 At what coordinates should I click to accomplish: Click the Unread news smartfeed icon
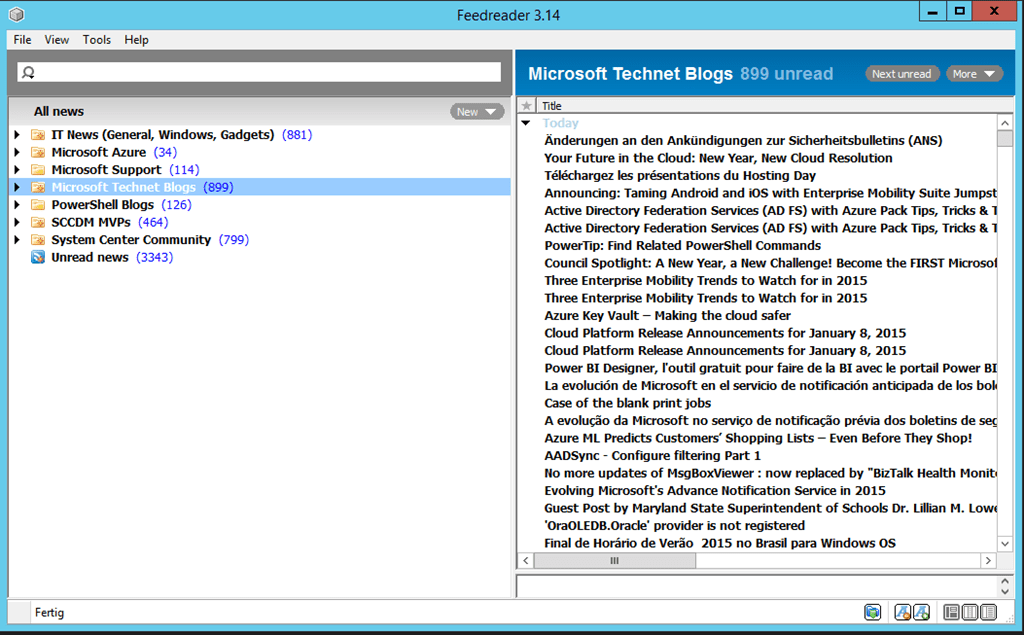click(38, 257)
